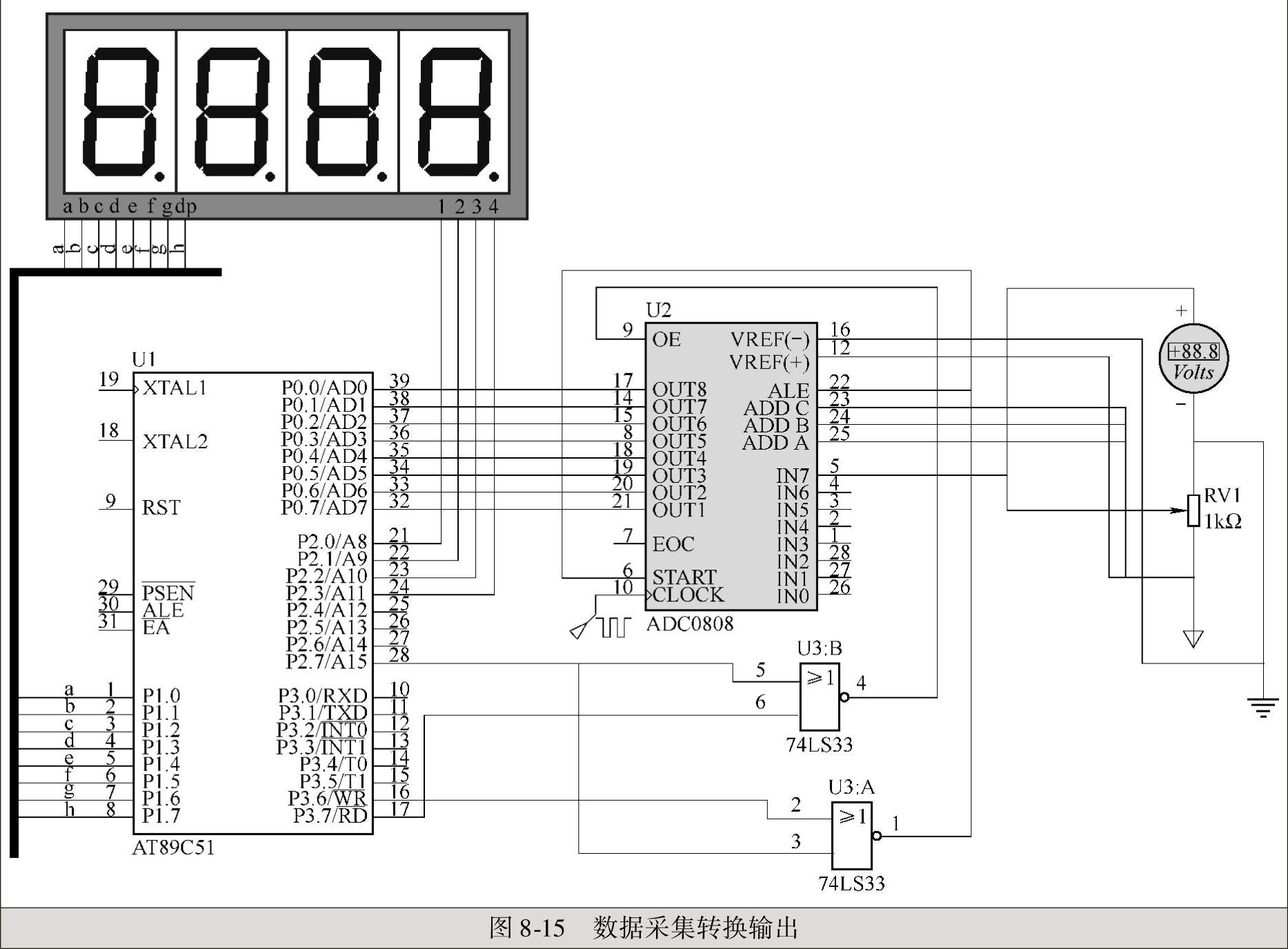Select the first digit of the 7-segment display
The image size is (1288, 949).
click(x=120, y=112)
